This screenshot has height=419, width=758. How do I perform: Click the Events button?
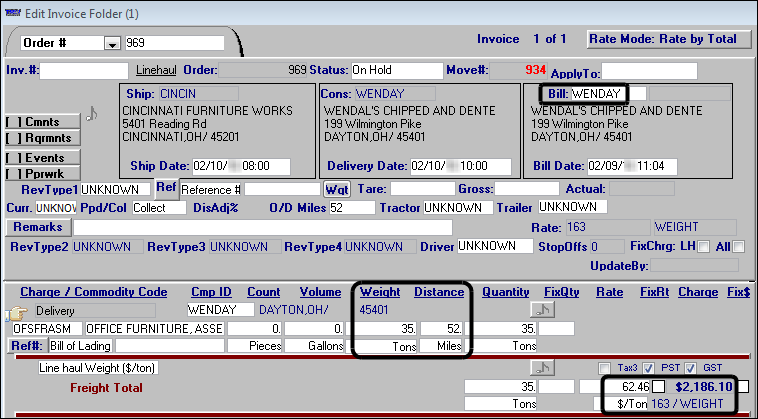(43, 158)
